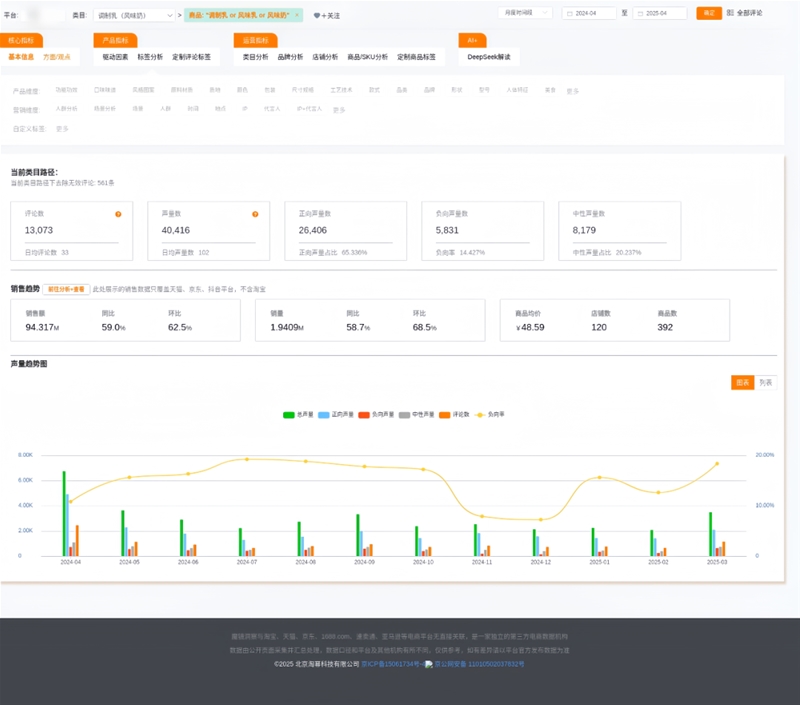Click the help icon on the 声量数 card
The image size is (800, 705).
click(x=255, y=214)
